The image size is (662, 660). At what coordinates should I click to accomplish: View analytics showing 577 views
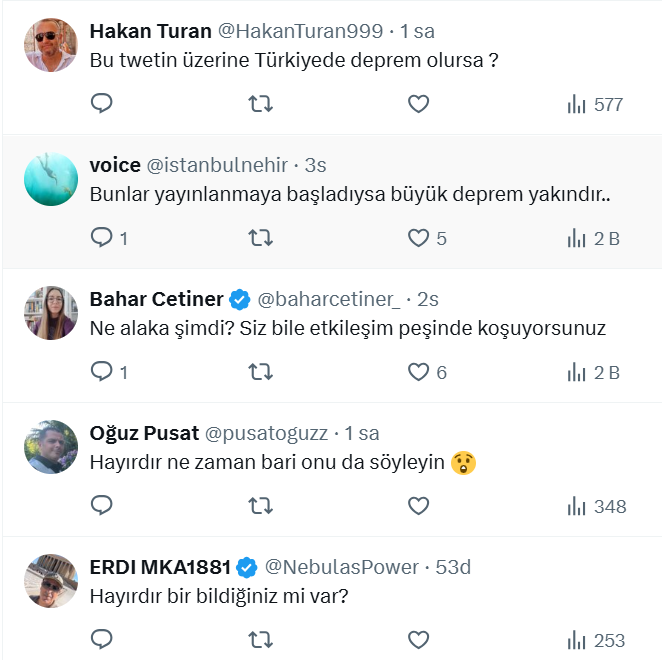[x=595, y=104]
